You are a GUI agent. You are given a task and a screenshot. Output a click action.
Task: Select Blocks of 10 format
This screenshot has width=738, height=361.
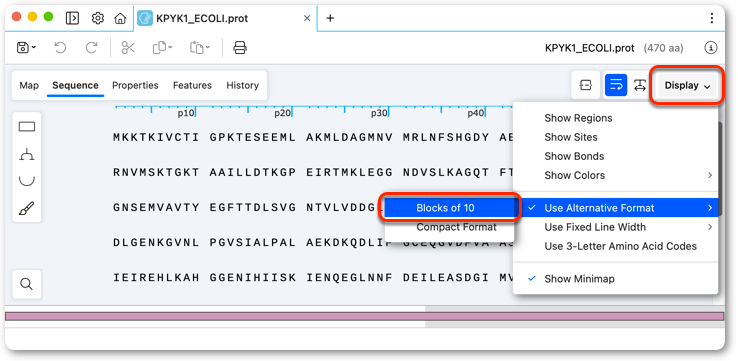(x=449, y=208)
